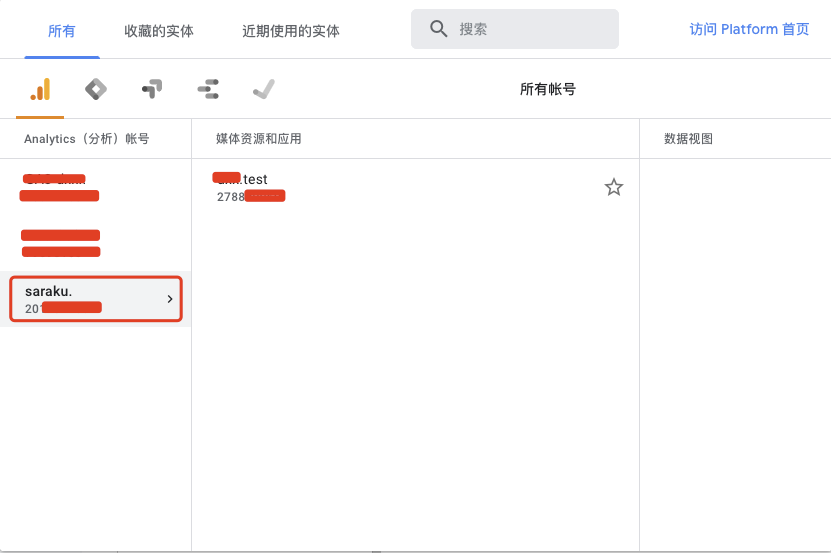
Task: Switch to the 所有 tab
Action: (x=61, y=31)
